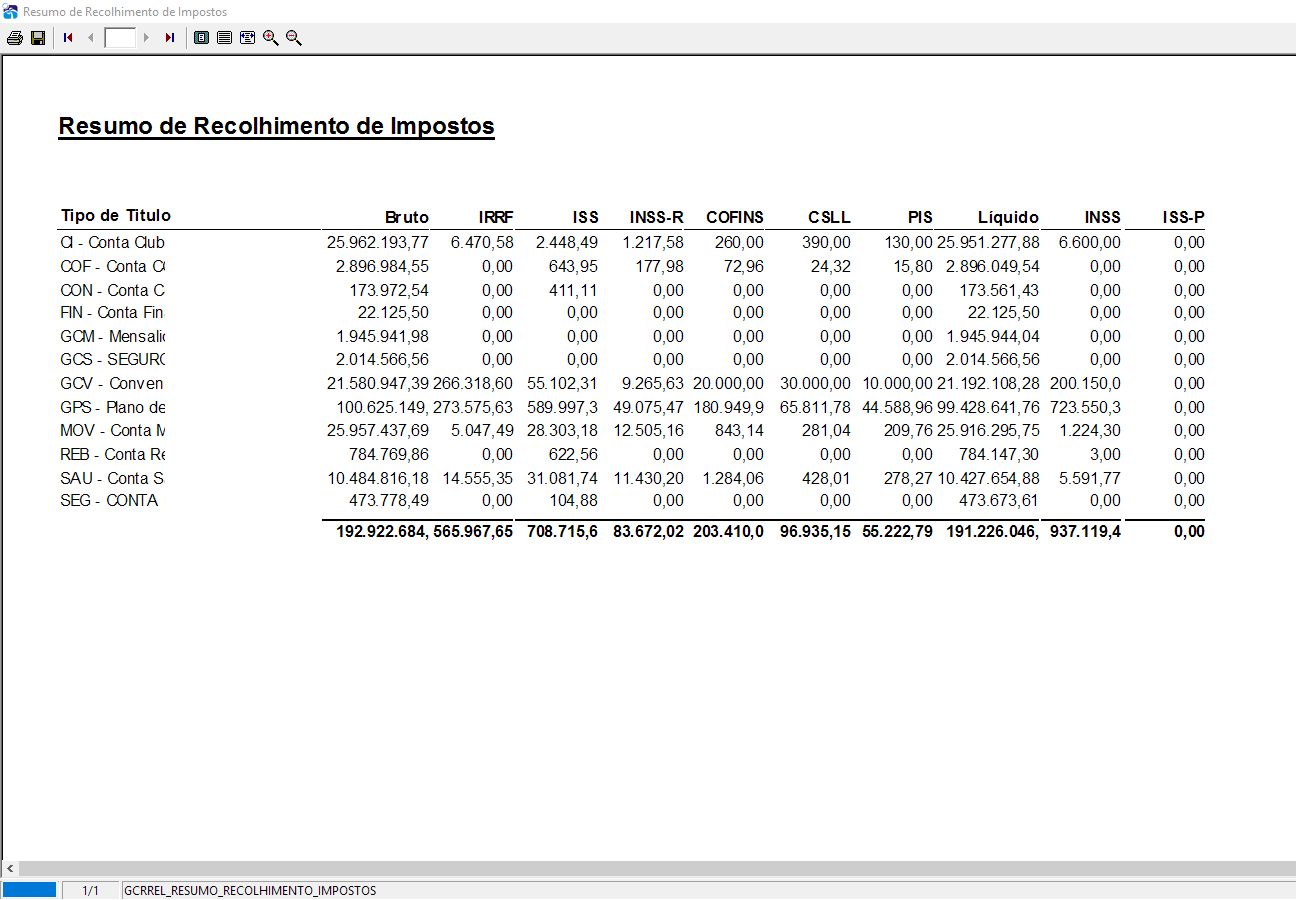The width and height of the screenshot is (1296, 900).
Task: Click the IRRF total 565.967,65
Action: point(473,531)
